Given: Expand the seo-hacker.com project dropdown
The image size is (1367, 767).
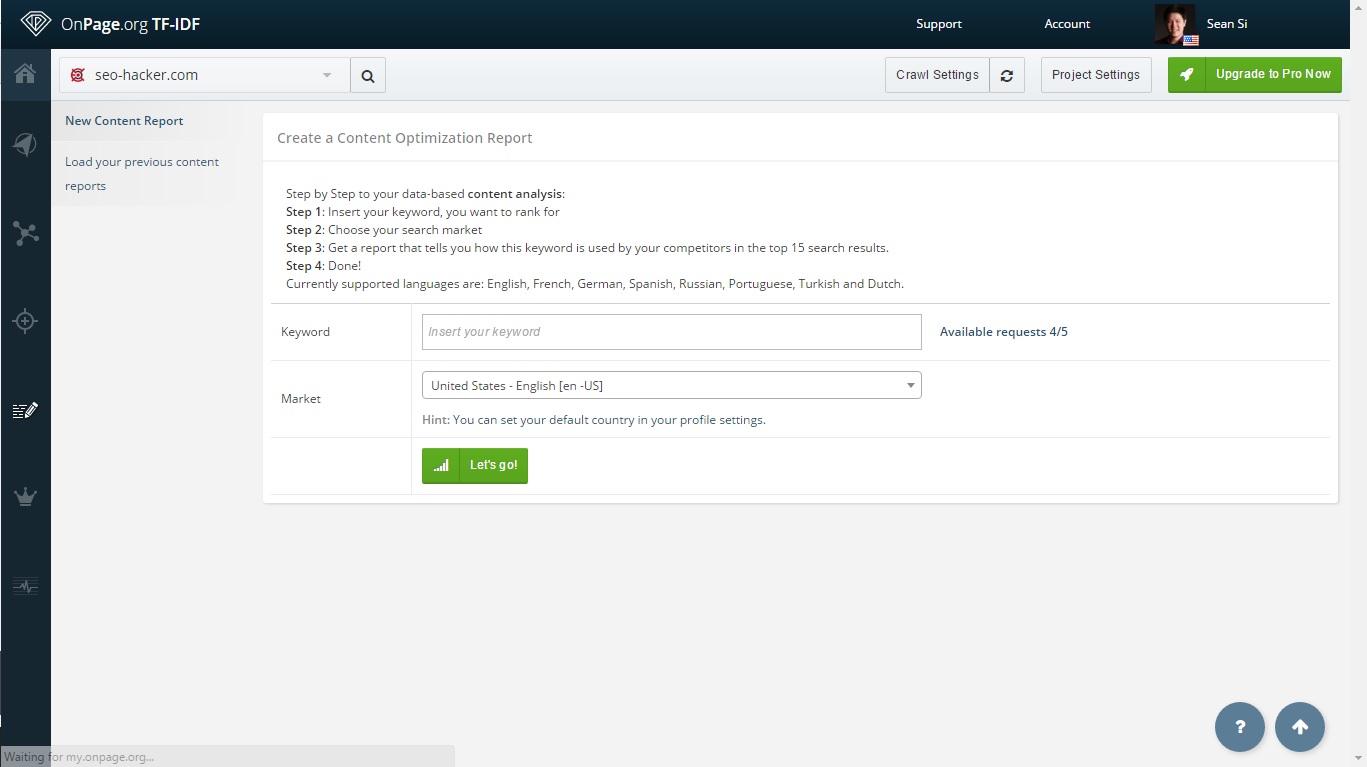Looking at the screenshot, I should (205, 75).
